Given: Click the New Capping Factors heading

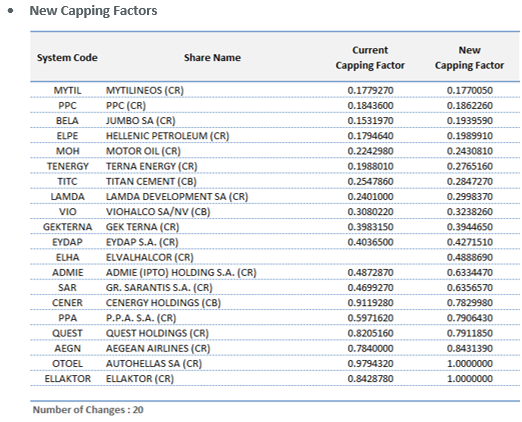Looking at the screenshot, I should pos(93,11).
